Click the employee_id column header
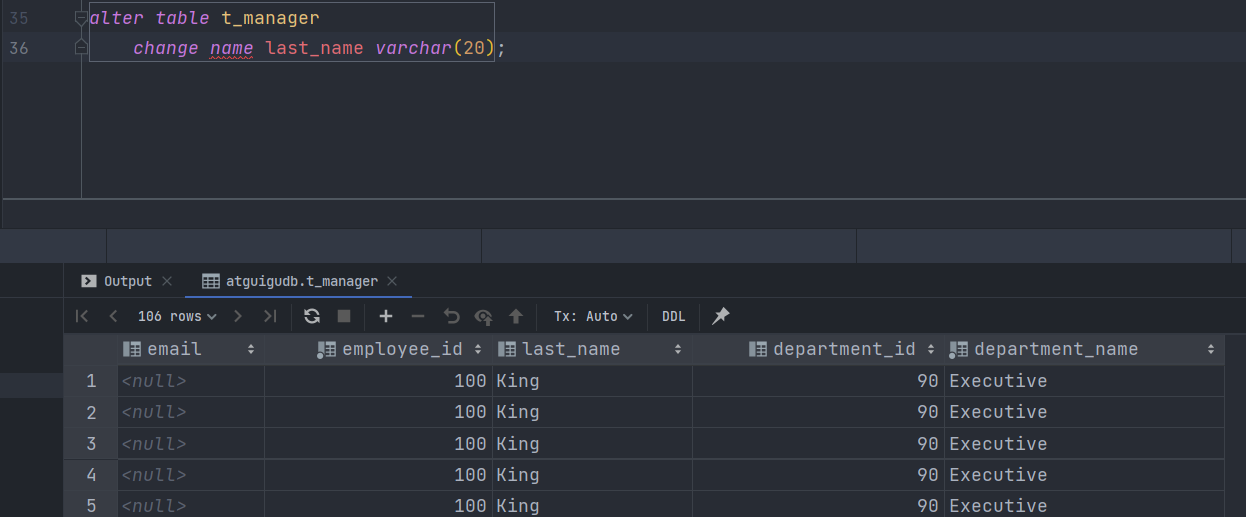1246x517 pixels. [x=379, y=349]
